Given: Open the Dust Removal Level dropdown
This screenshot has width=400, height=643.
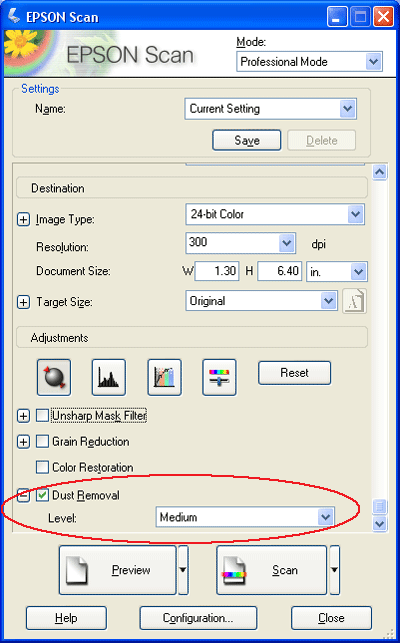Looking at the screenshot, I should pos(245,517).
